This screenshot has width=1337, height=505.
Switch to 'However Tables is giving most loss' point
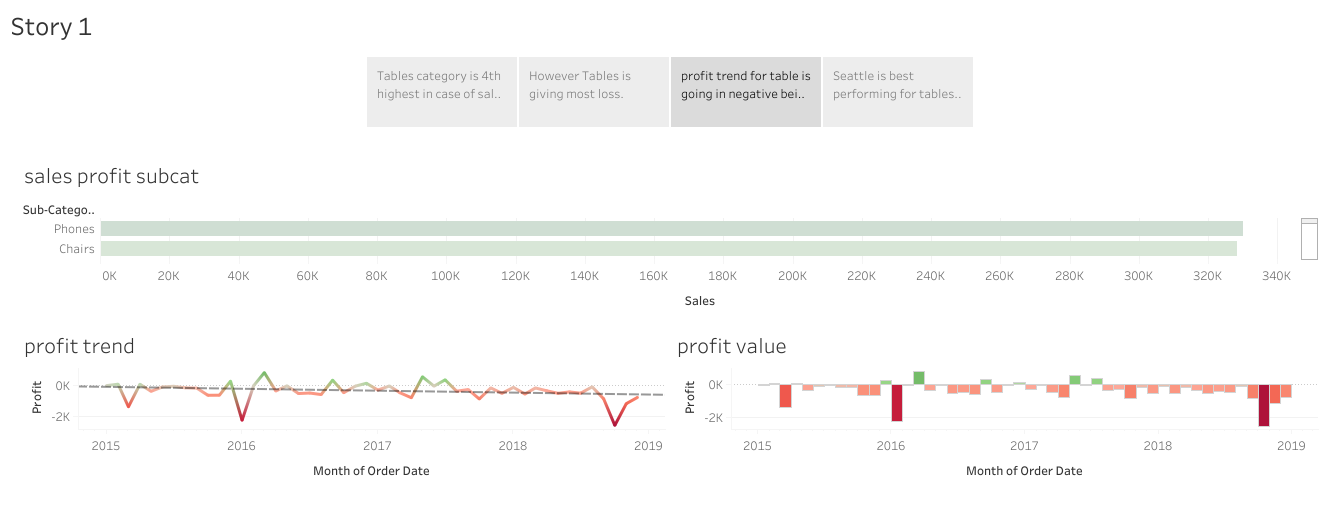tap(593, 92)
